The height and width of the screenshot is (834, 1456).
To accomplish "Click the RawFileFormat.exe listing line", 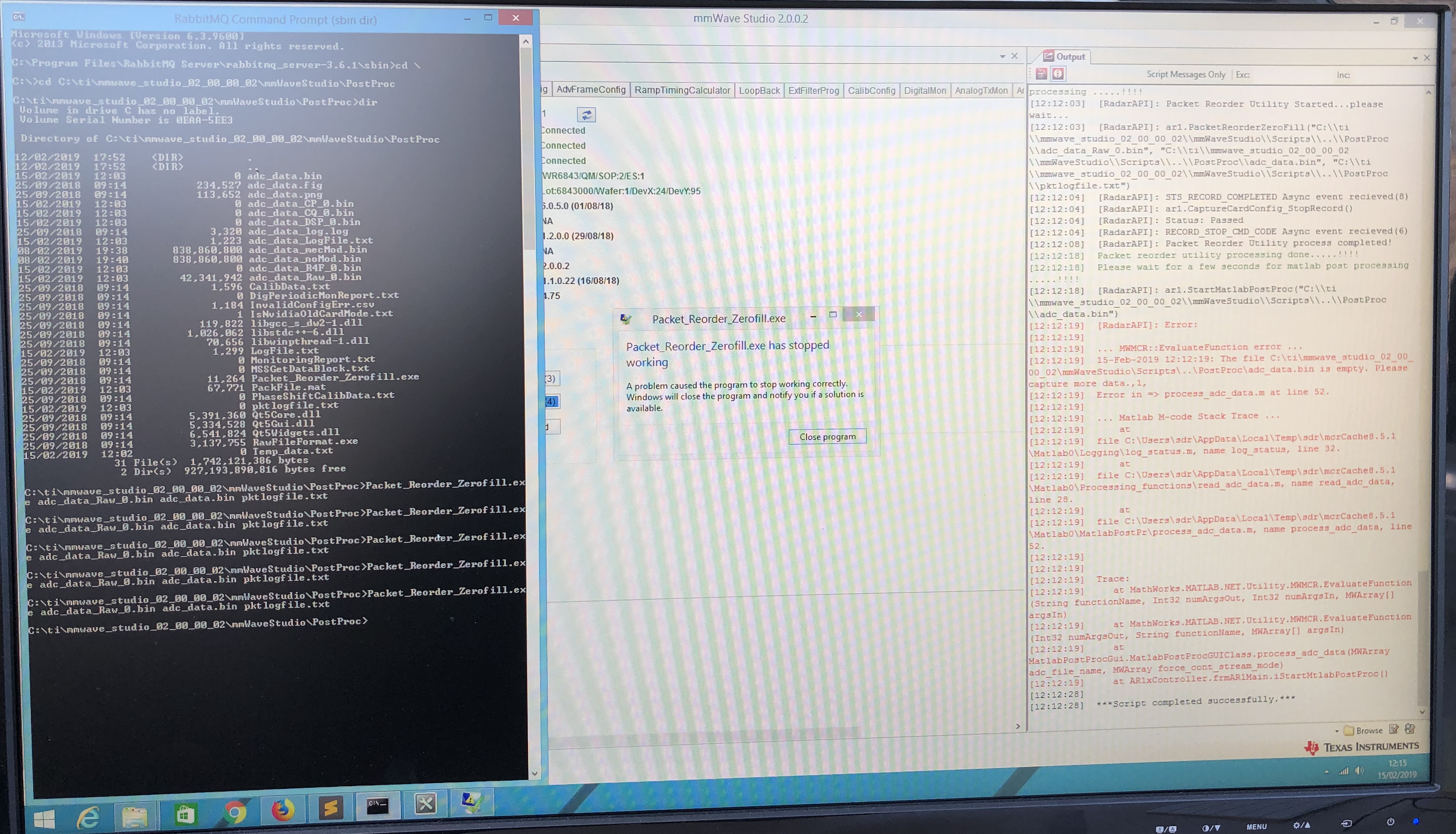I will pos(190,443).
